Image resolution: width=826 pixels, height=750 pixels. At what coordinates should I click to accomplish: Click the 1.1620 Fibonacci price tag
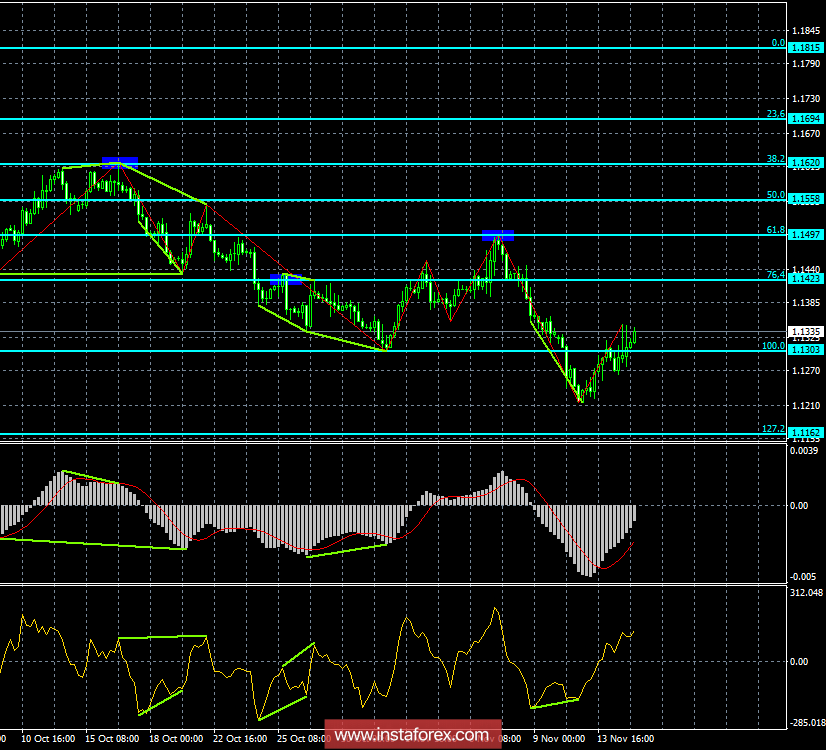click(807, 163)
